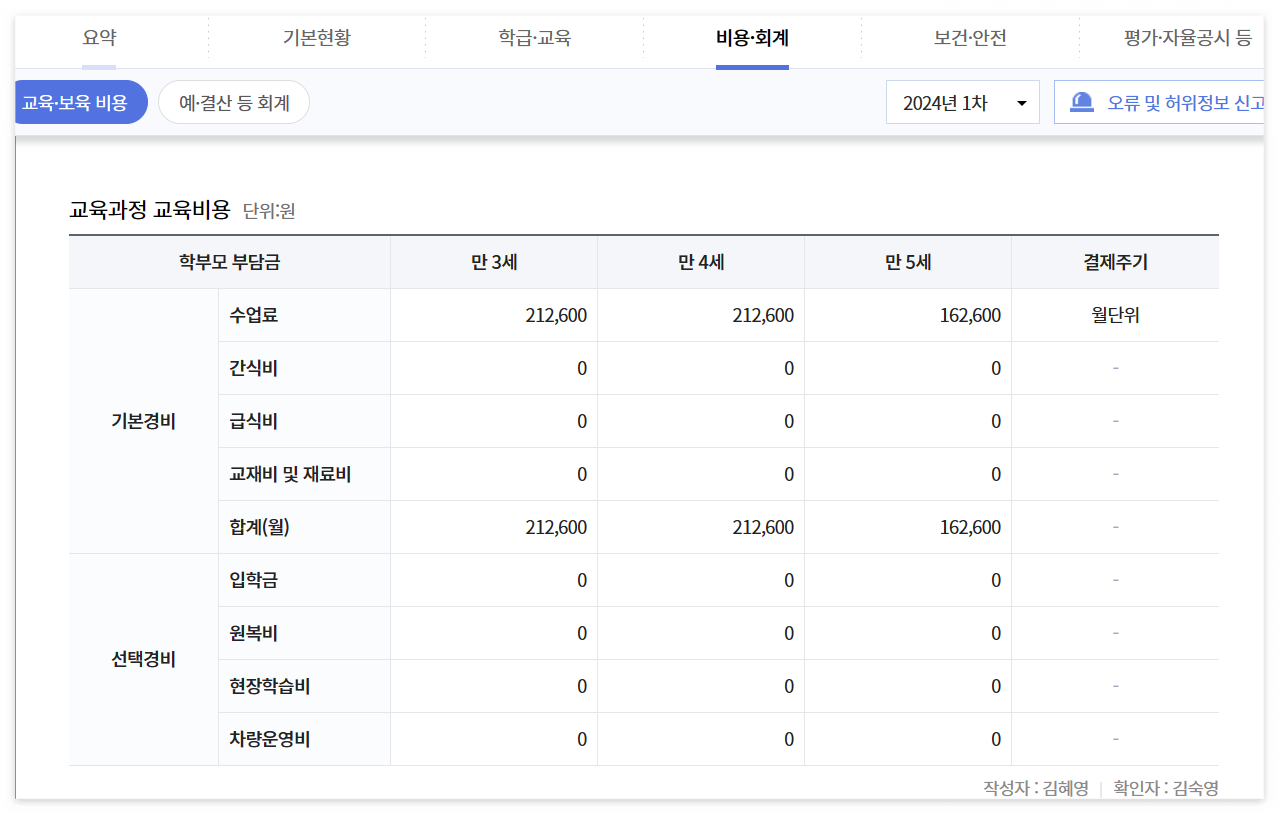Select the 선택경비 category cell
The image size is (1279, 814).
click(143, 659)
